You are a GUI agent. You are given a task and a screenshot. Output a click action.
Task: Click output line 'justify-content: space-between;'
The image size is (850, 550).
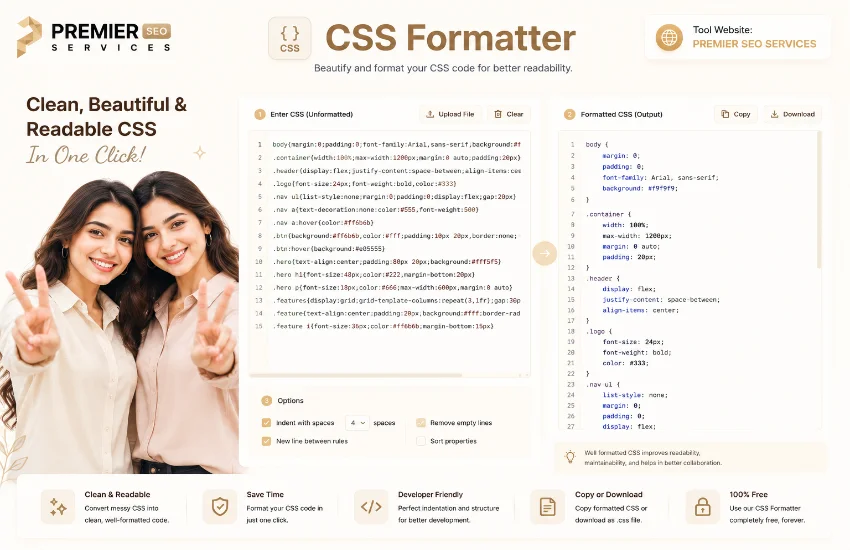tap(661, 300)
